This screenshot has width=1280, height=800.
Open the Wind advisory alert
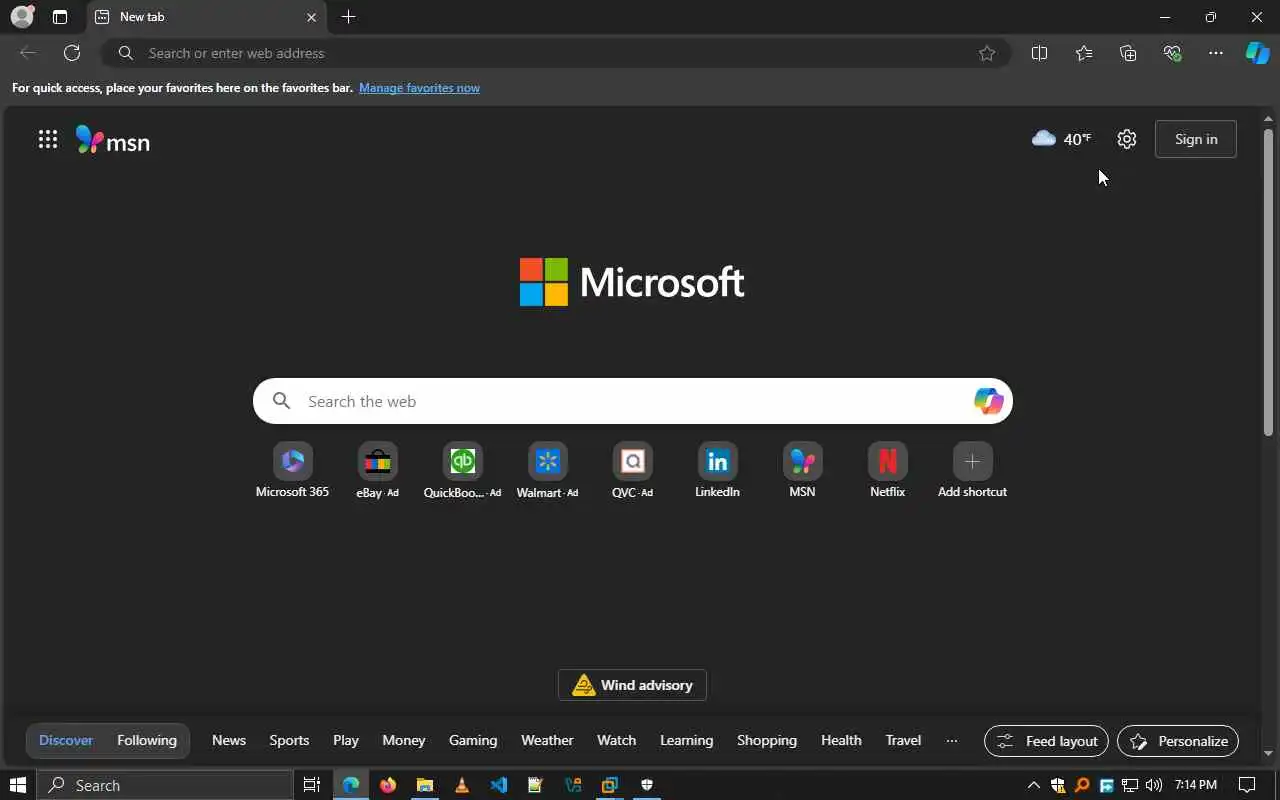[632, 685]
